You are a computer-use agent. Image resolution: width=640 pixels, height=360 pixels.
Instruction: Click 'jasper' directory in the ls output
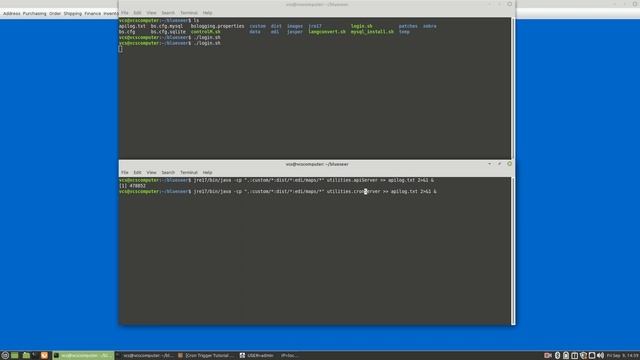coord(295,32)
